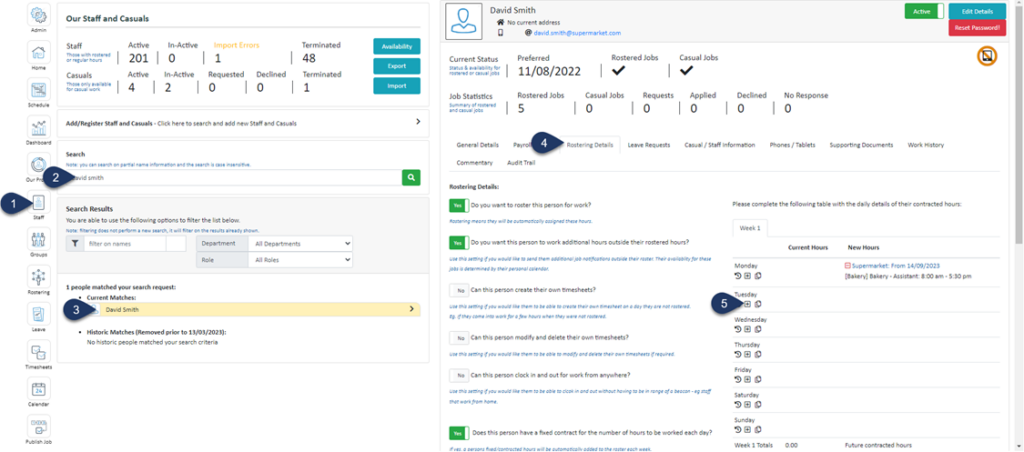
Task: Click the orange no-device icon
Action: 987,57
